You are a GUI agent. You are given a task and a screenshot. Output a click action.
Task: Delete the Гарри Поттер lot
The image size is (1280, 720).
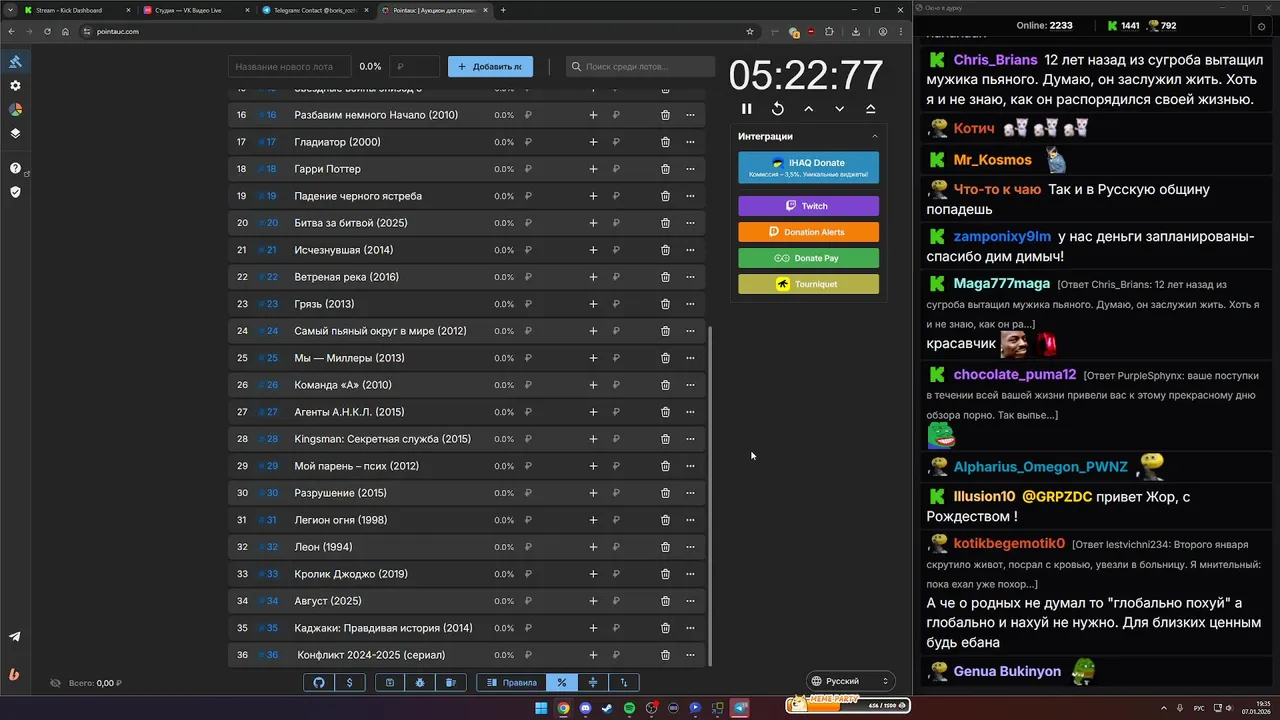pos(665,169)
